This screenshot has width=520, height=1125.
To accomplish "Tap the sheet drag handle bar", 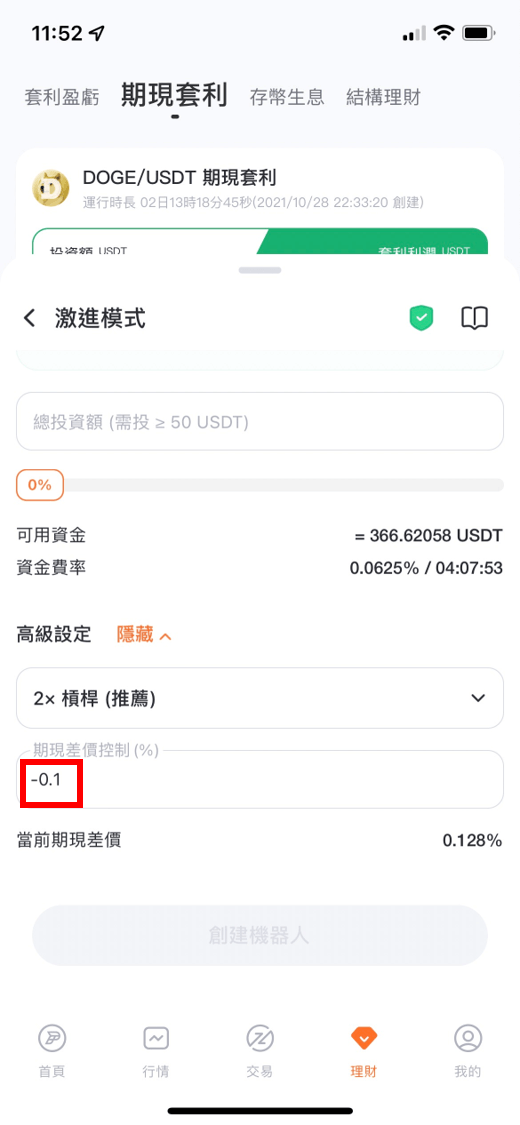I will coord(260,270).
